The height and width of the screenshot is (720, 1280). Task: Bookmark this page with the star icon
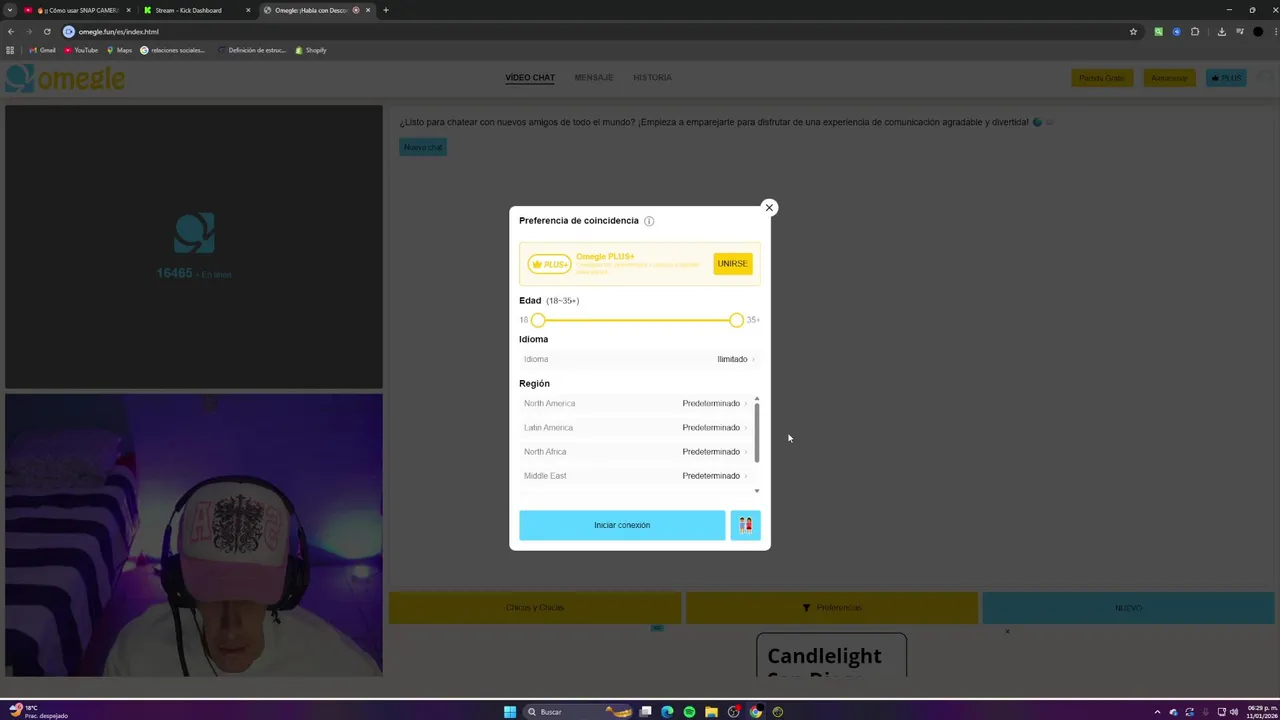point(1133,32)
